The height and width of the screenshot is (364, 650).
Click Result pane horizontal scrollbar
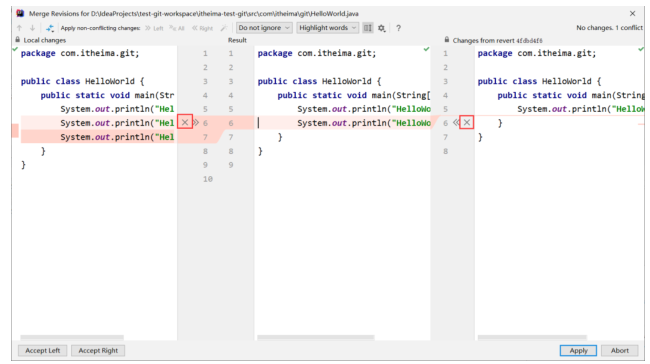click(x=316, y=337)
